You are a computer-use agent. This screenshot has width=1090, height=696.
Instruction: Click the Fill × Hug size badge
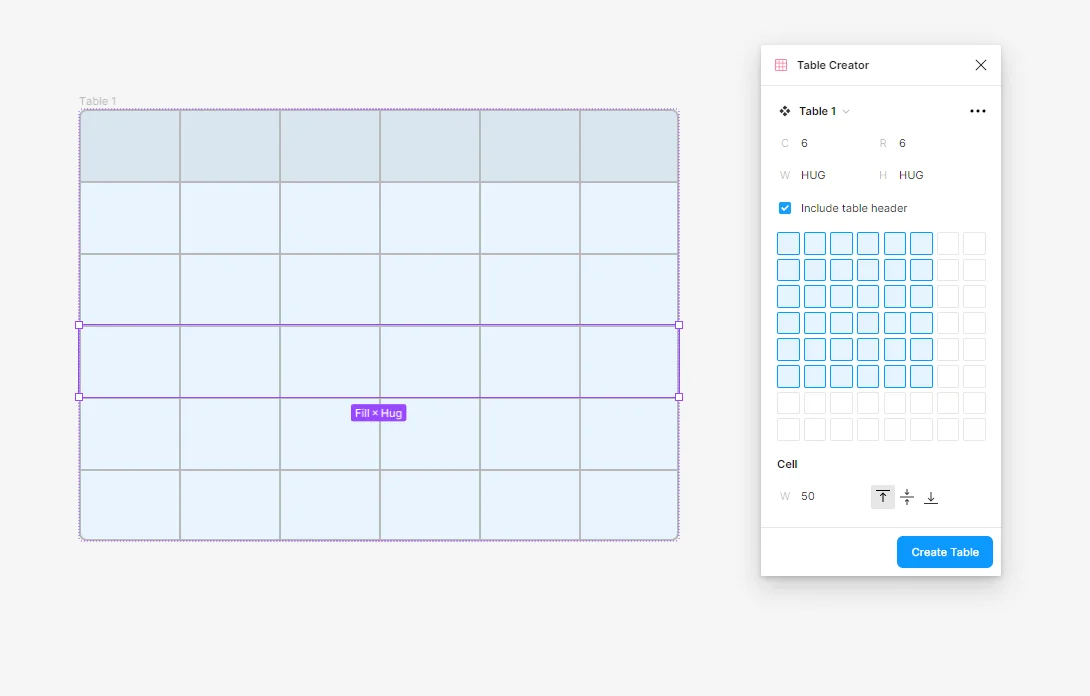coord(378,413)
